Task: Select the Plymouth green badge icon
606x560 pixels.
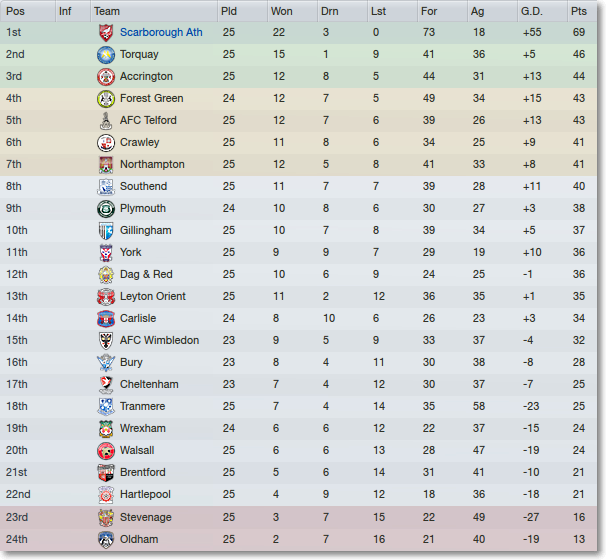Action: (106, 209)
